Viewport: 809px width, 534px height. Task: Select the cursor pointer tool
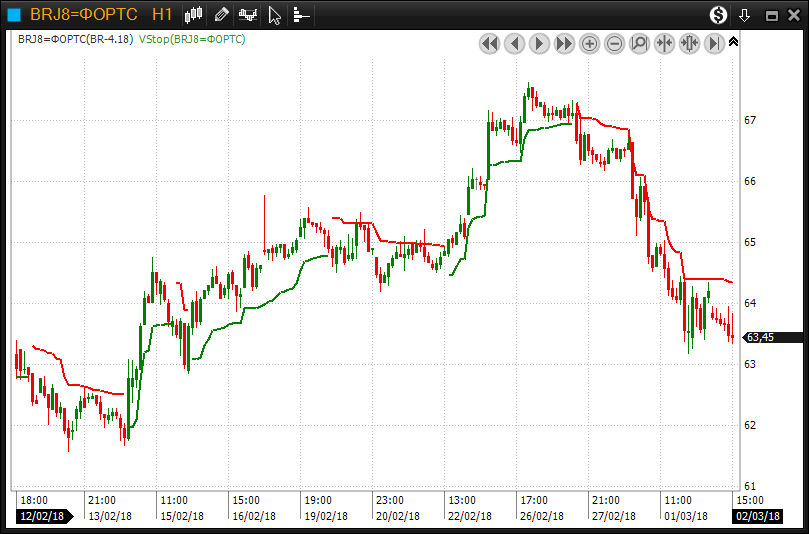(274, 15)
